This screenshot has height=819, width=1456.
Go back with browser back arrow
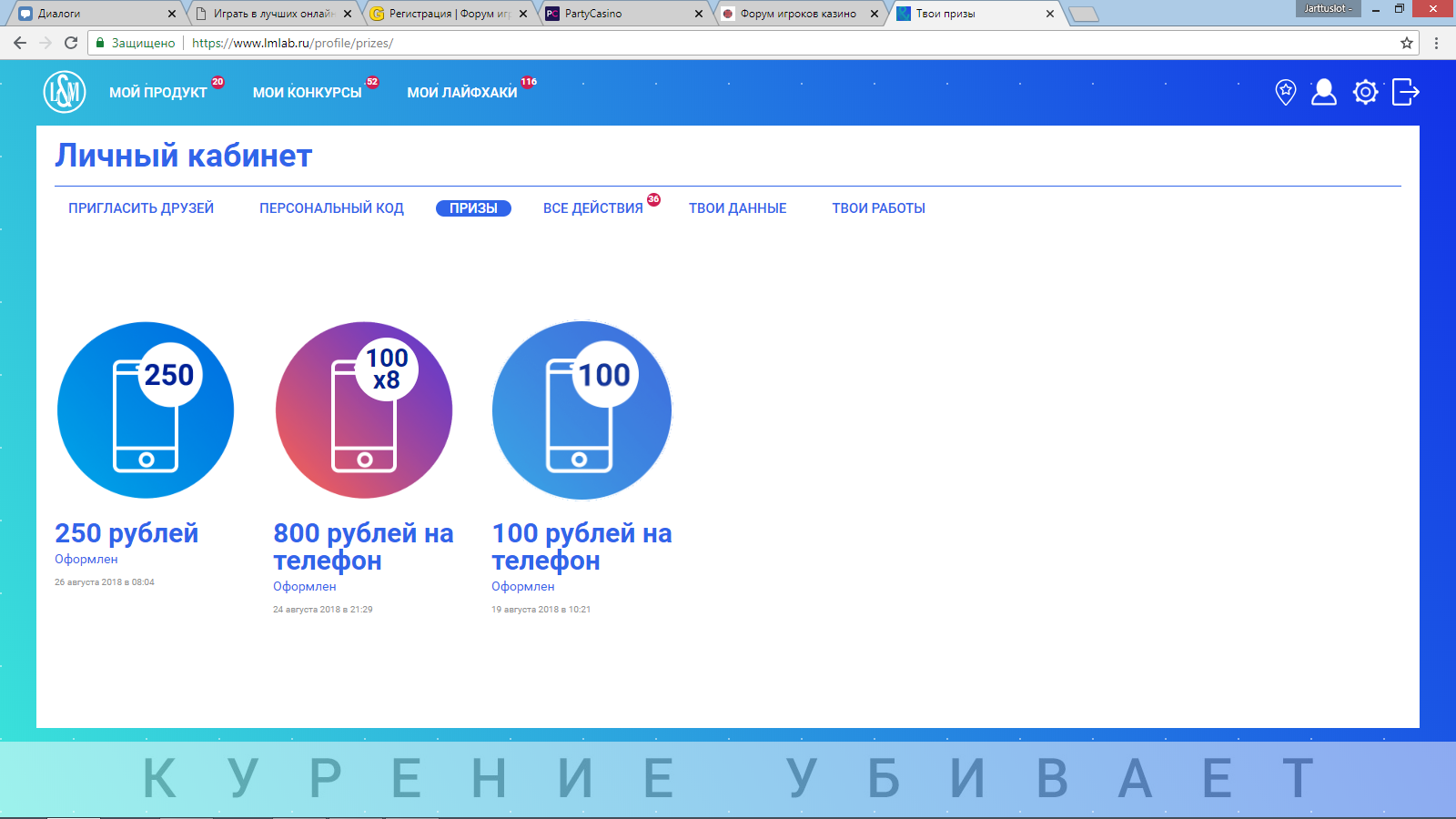(20, 43)
